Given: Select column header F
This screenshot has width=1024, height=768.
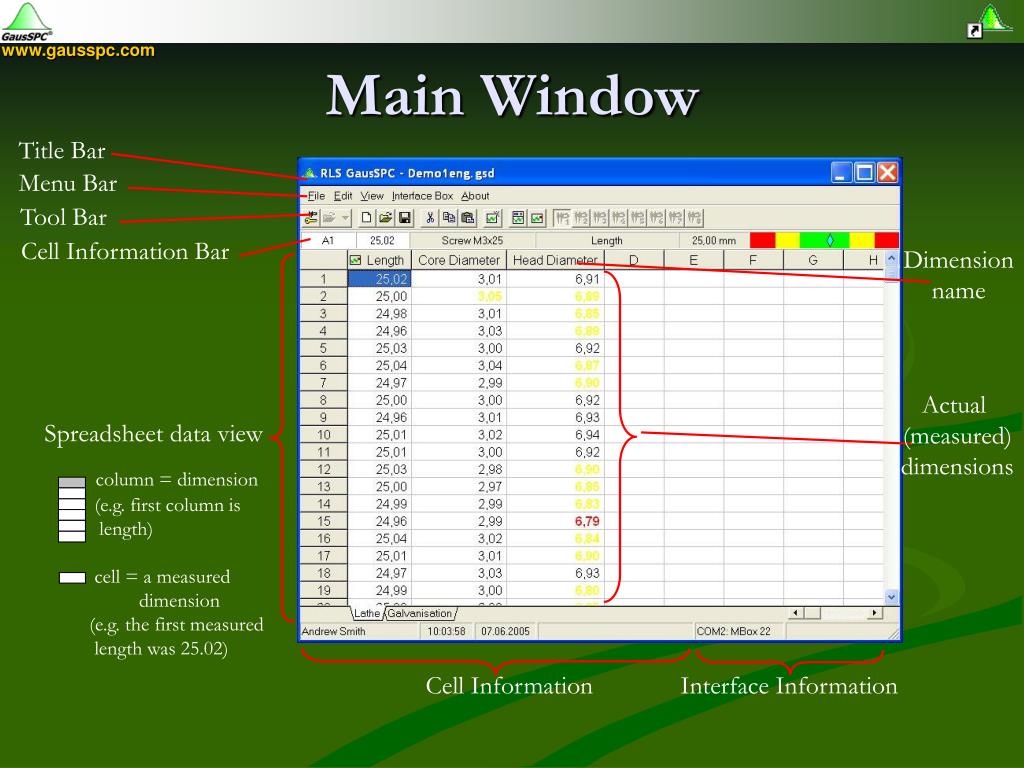Looking at the screenshot, I should pyautogui.click(x=753, y=260).
